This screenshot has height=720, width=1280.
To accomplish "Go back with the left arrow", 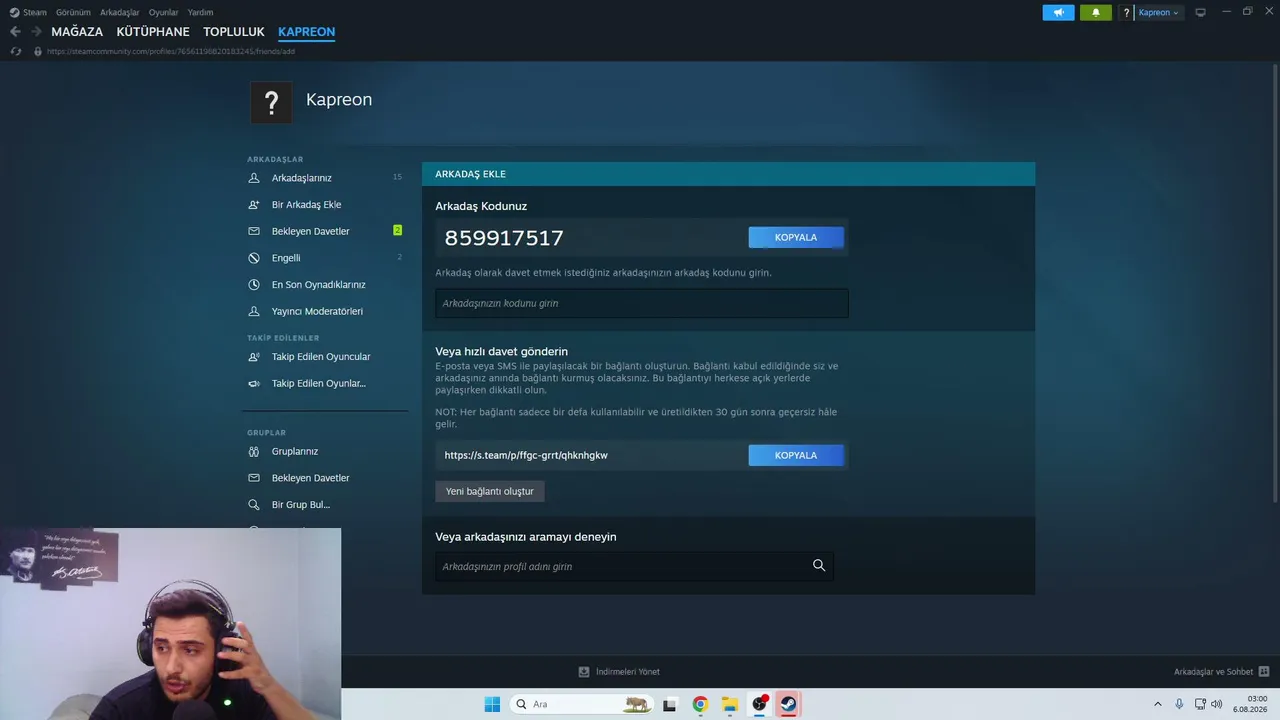I will [15, 32].
